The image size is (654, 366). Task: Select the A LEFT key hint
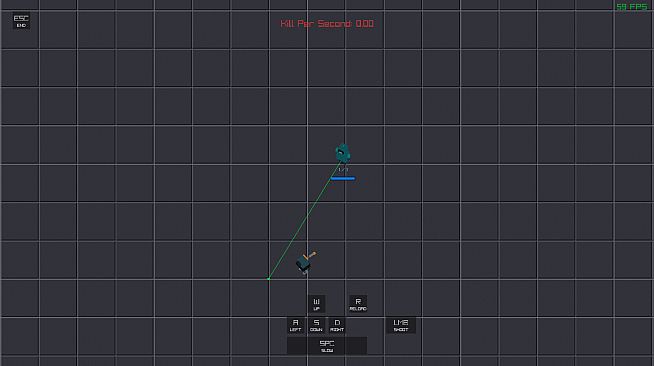point(295,325)
